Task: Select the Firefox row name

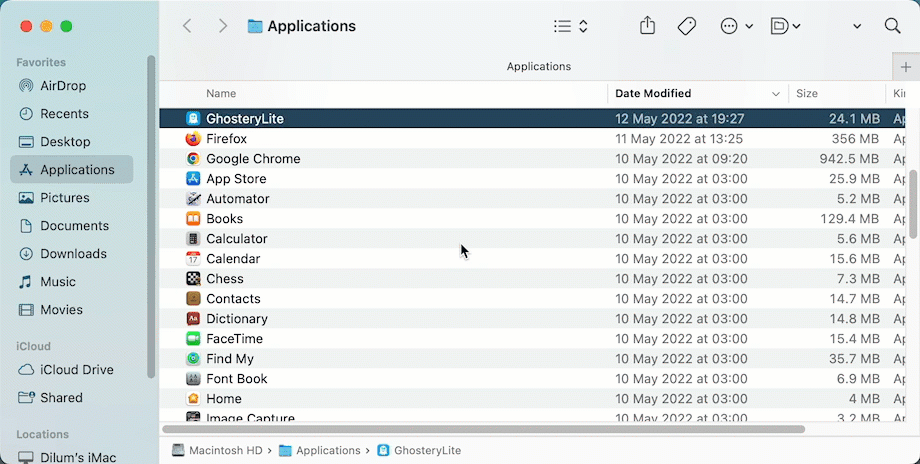Action: tap(226, 138)
